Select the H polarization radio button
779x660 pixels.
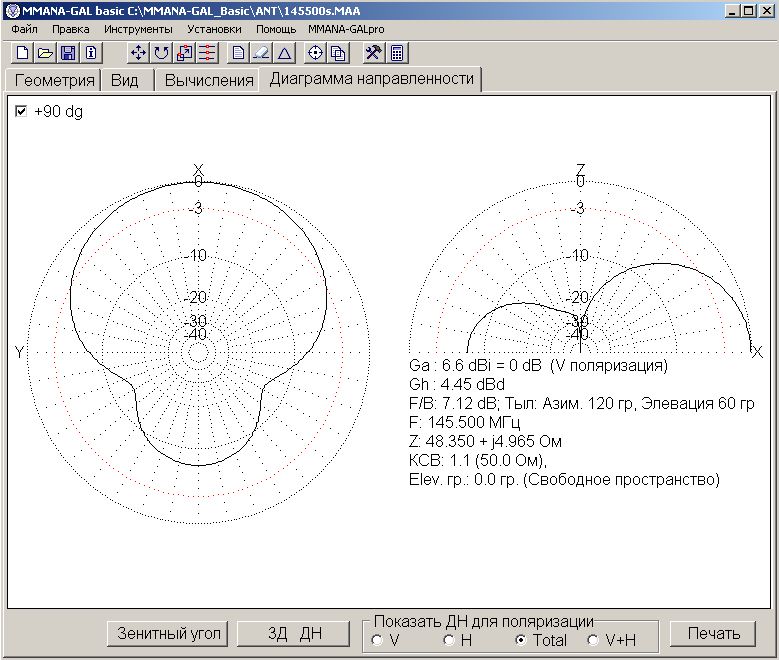tap(449, 640)
